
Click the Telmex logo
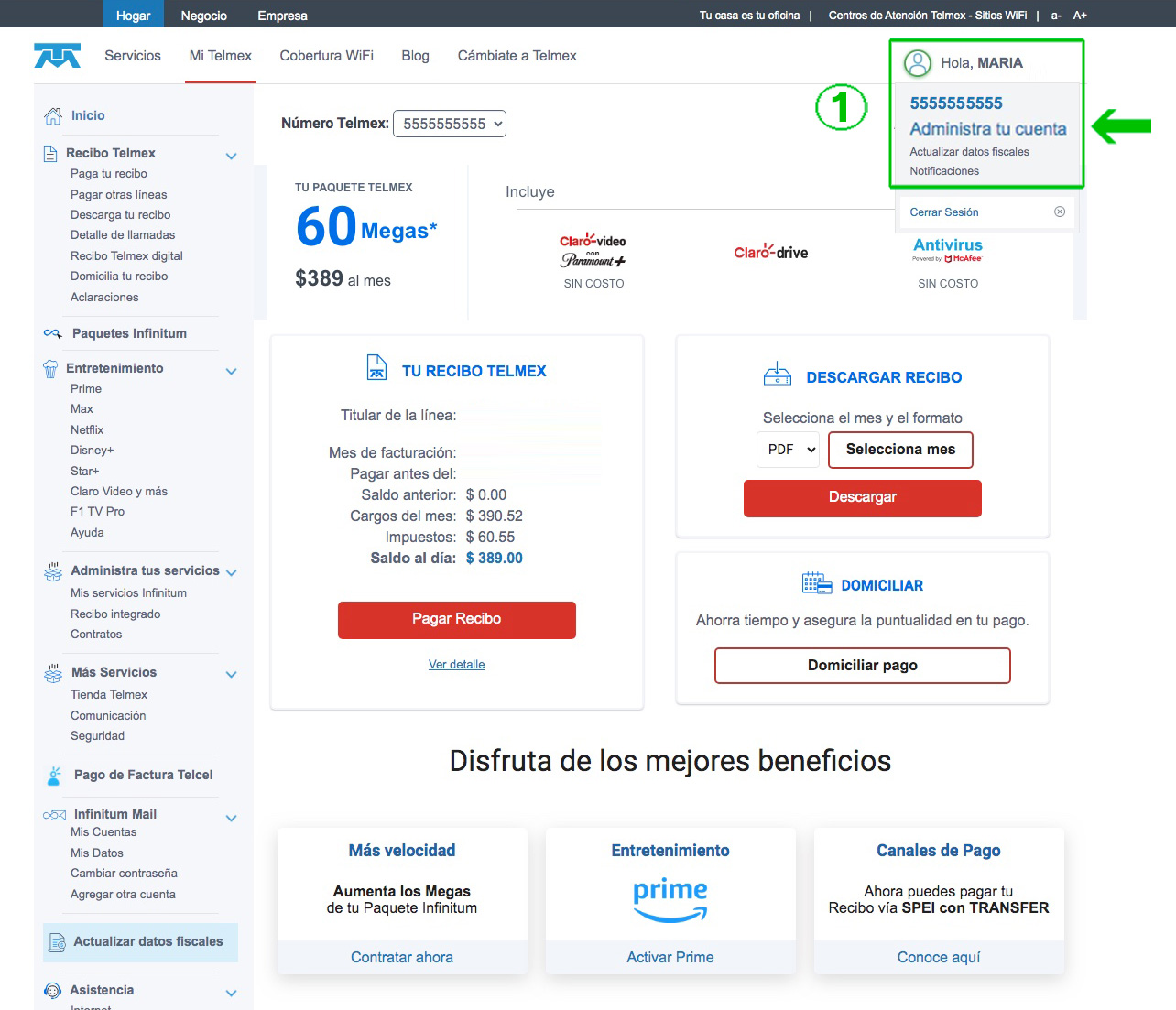(x=57, y=55)
